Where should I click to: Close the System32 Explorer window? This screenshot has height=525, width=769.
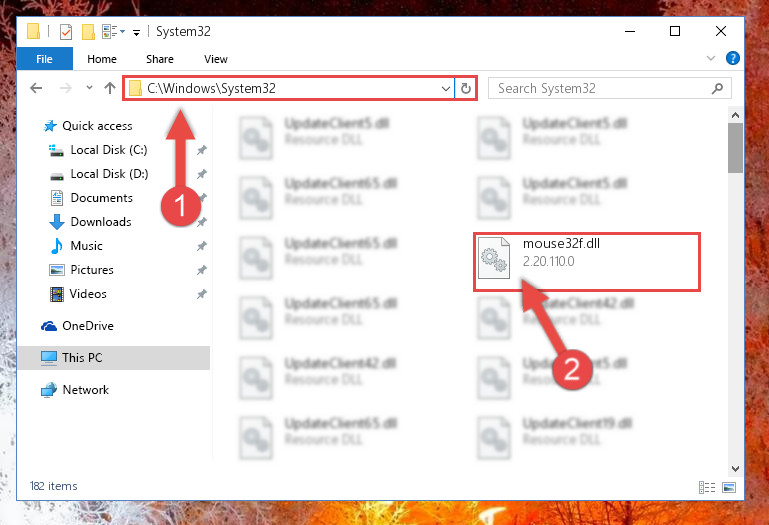[720, 31]
